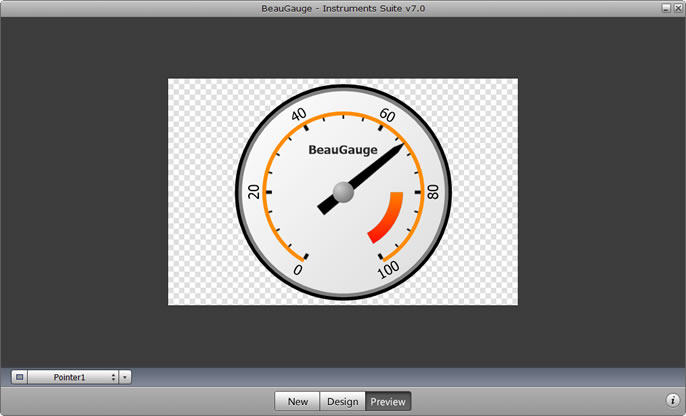Image resolution: width=686 pixels, height=416 pixels.
Task: Close the BeauGauge window
Action: (x=678, y=8)
